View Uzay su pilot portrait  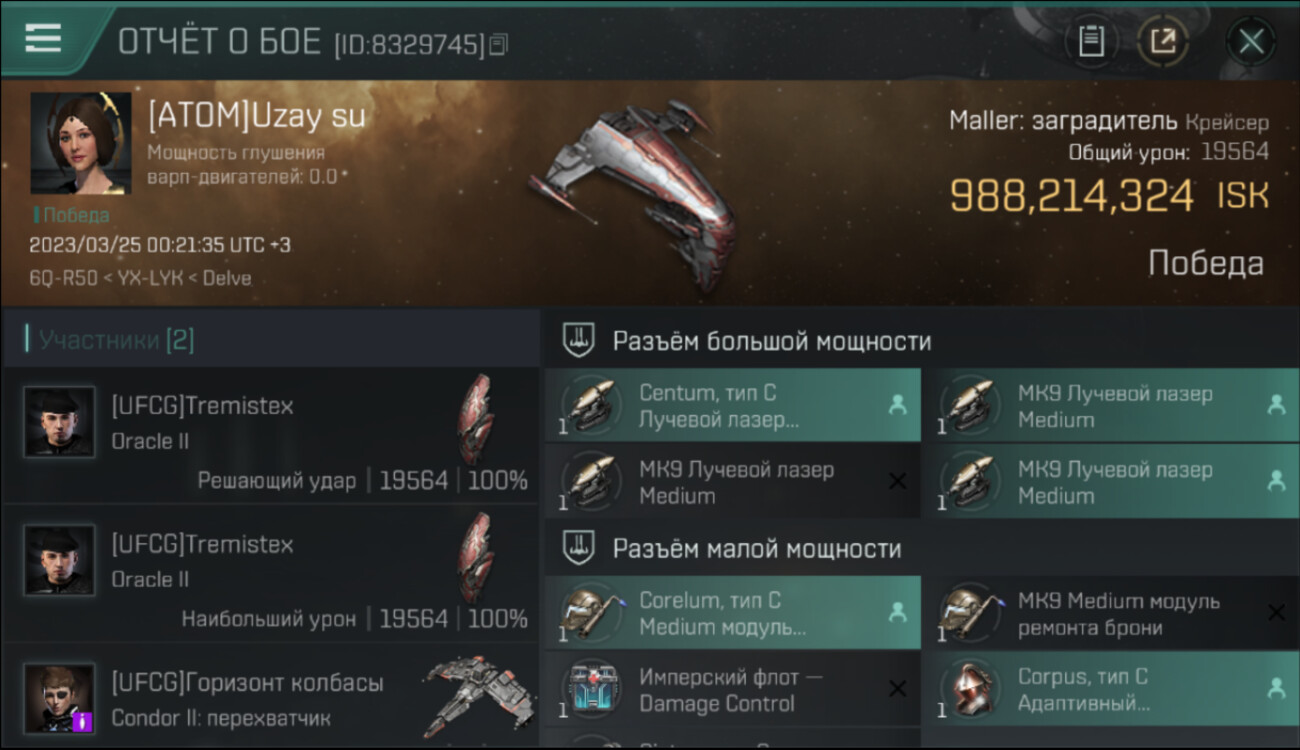(80, 143)
